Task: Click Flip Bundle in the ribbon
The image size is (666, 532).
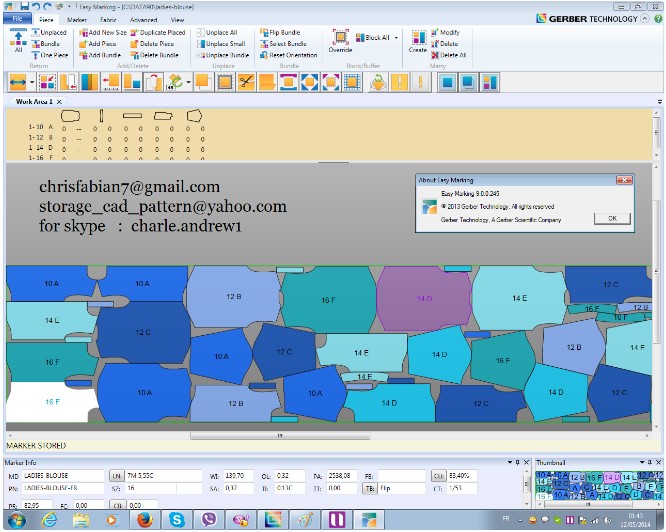Action: [283, 33]
